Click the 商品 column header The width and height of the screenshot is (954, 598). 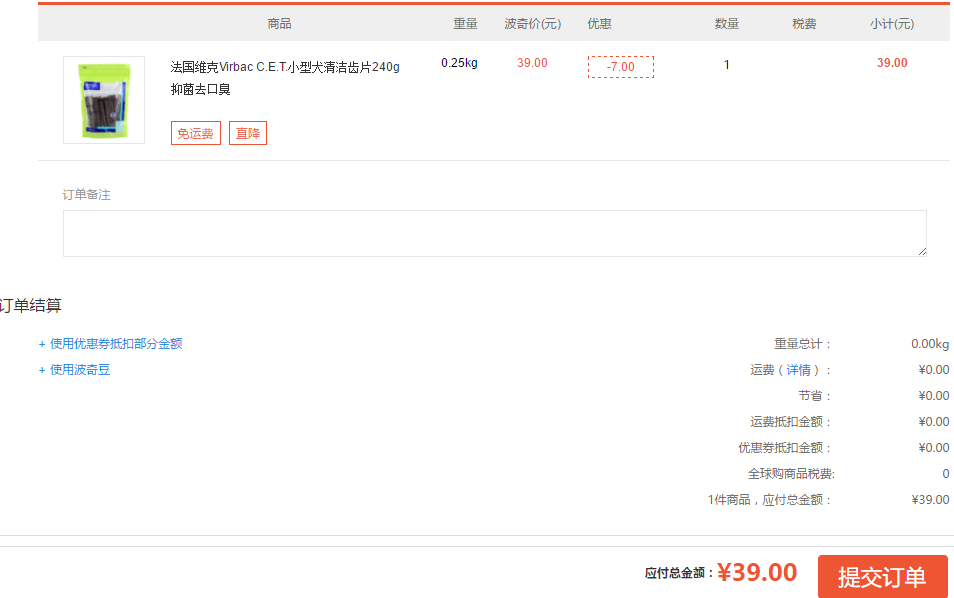pyautogui.click(x=280, y=24)
